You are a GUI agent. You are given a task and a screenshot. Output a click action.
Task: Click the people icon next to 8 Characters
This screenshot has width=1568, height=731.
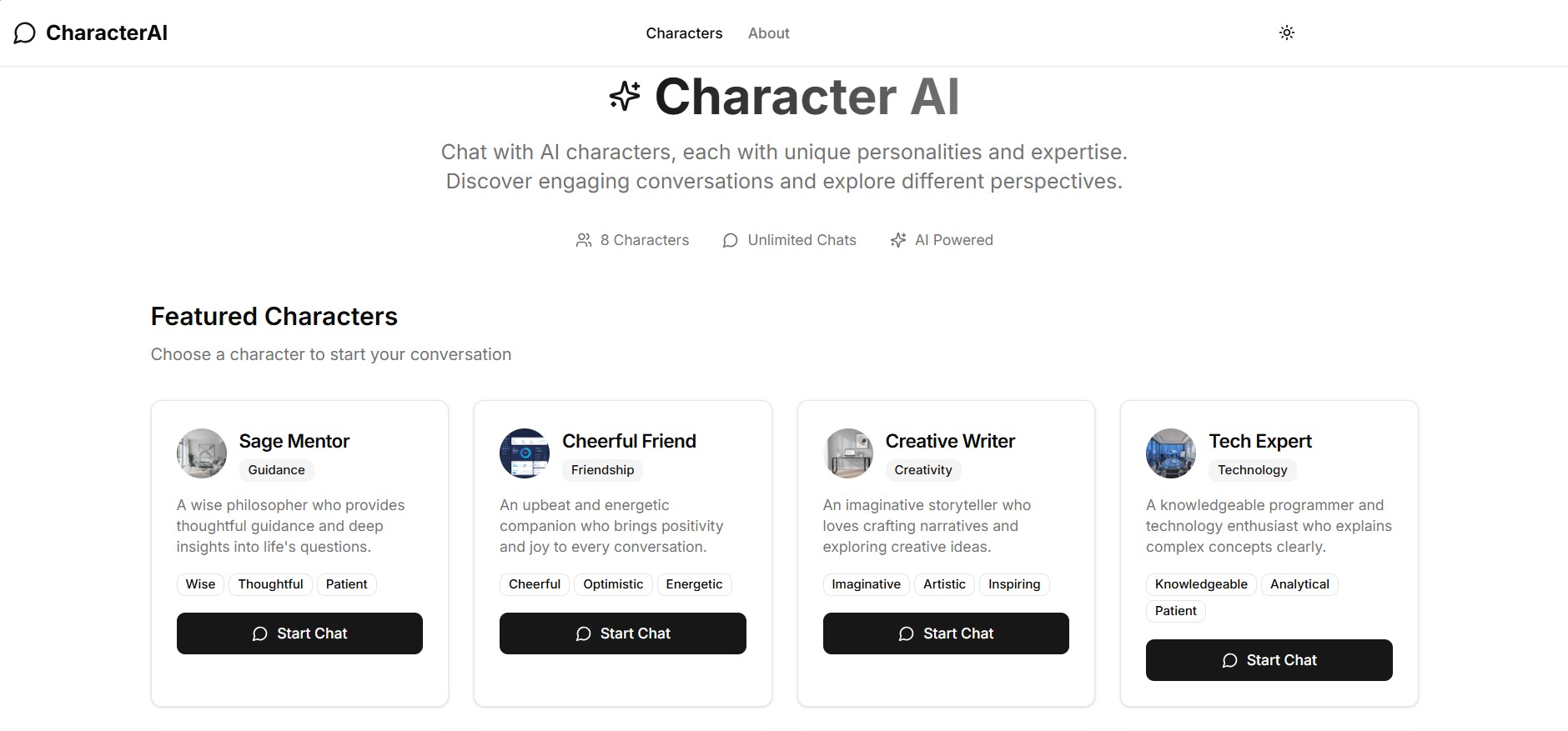point(584,240)
